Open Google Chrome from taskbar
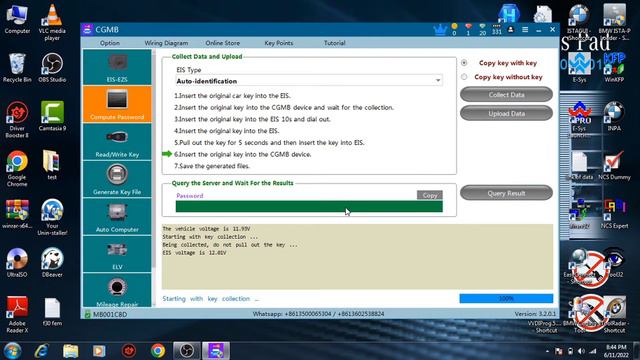The height and width of the screenshot is (360, 640). pos(158,351)
